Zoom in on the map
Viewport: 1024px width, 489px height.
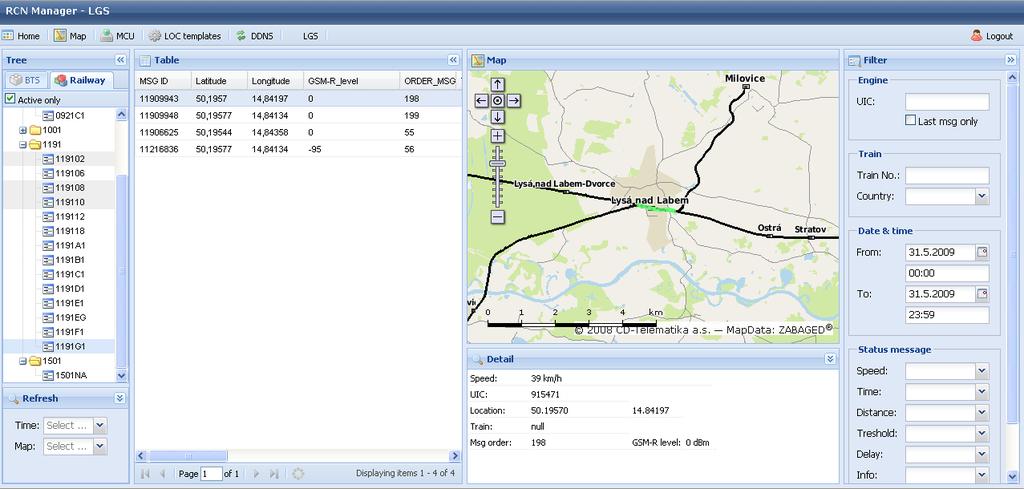pyautogui.click(x=498, y=136)
